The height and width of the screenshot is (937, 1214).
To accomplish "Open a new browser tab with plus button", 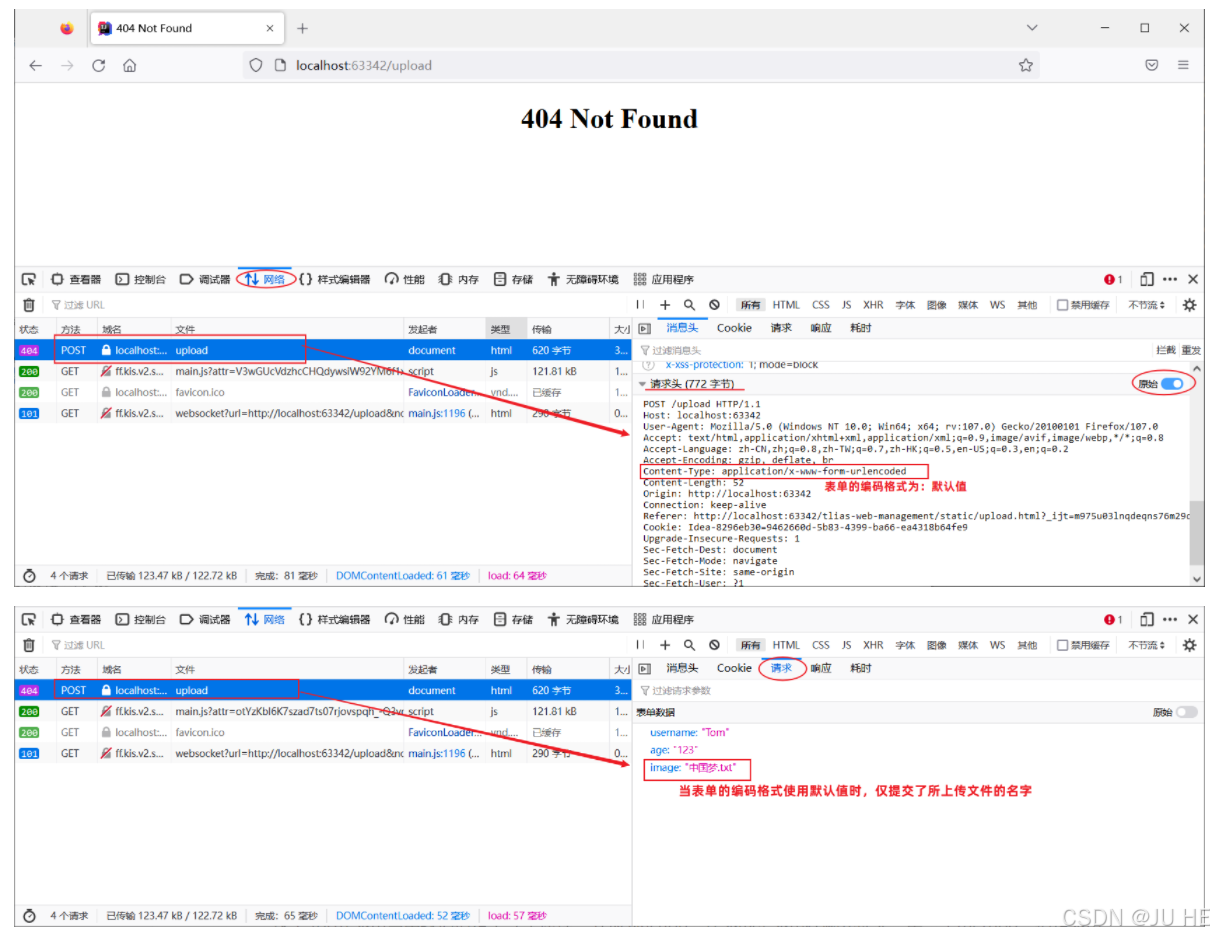I will pyautogui.click(x=302, y=28).
